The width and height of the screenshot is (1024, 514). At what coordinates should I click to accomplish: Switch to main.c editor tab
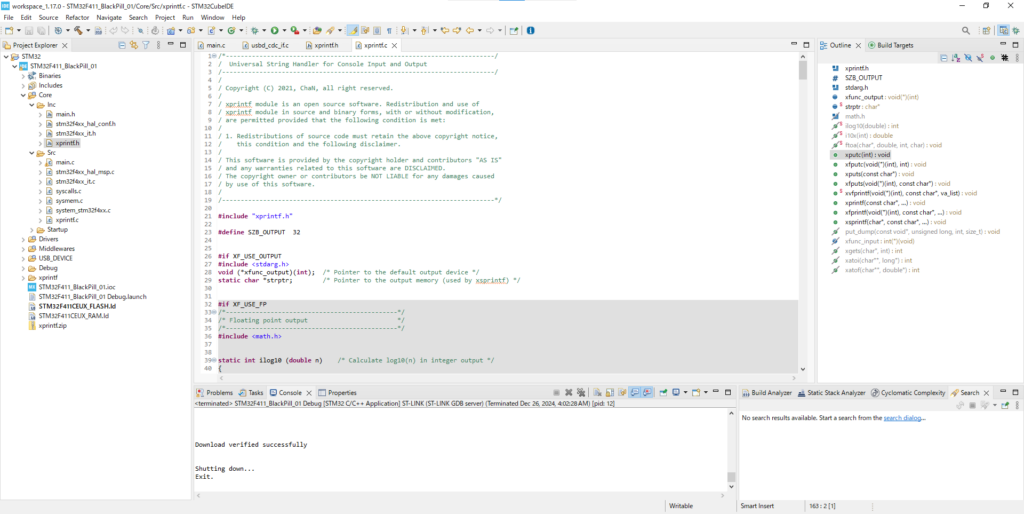[216, 45]
